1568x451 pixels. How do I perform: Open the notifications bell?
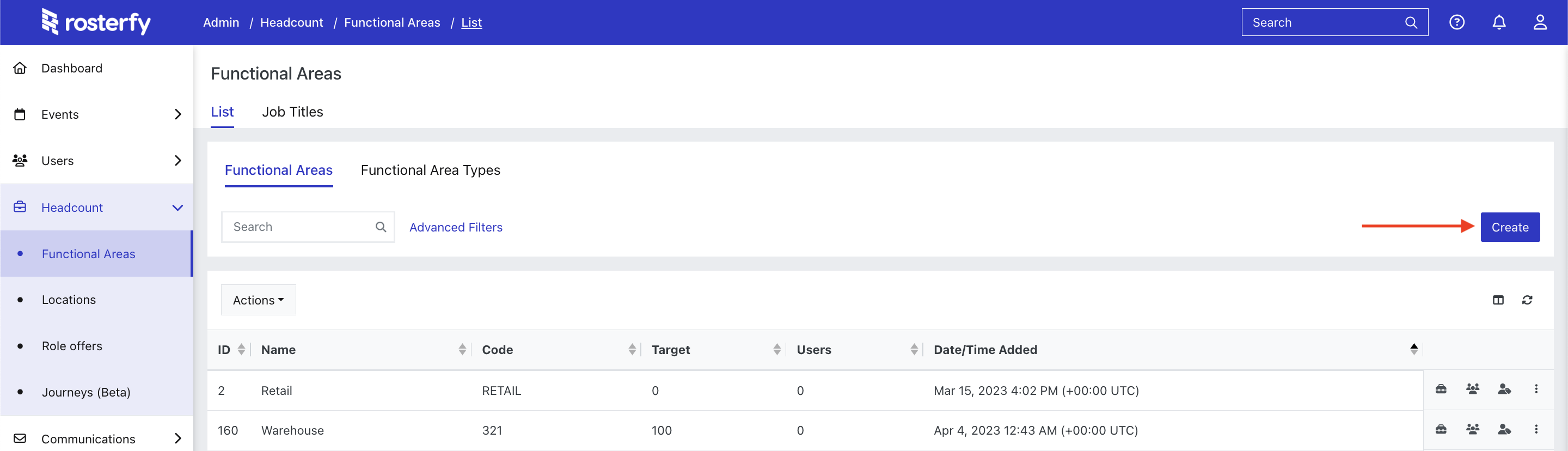pyautogui.click(x=1499, y=22)
